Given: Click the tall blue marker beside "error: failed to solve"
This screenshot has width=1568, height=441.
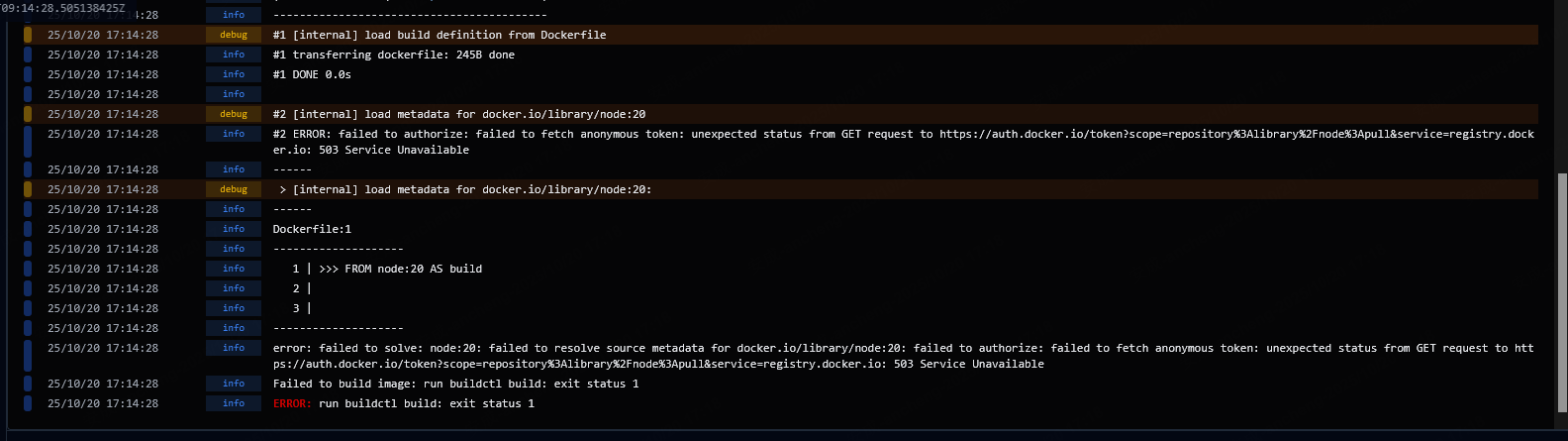Looking at the screenshot, I should tap(28, 356).
